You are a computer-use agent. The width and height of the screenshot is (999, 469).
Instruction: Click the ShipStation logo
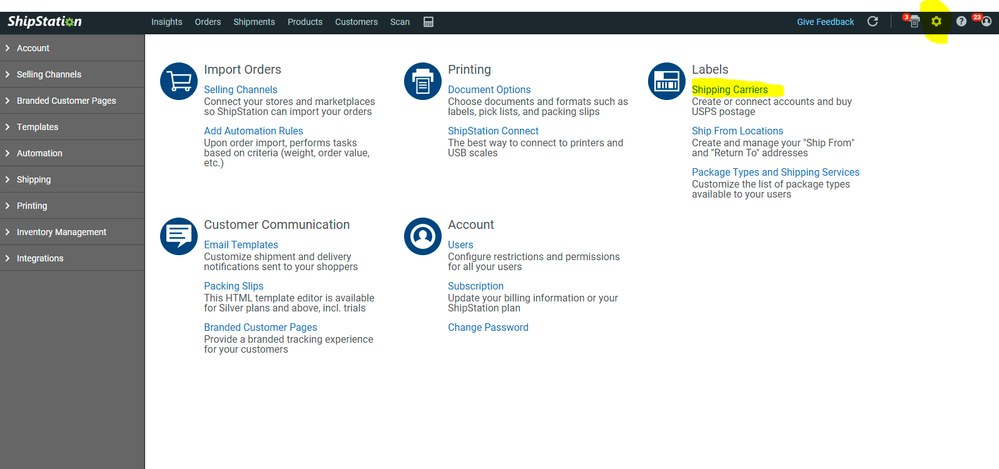click(45, 22)
